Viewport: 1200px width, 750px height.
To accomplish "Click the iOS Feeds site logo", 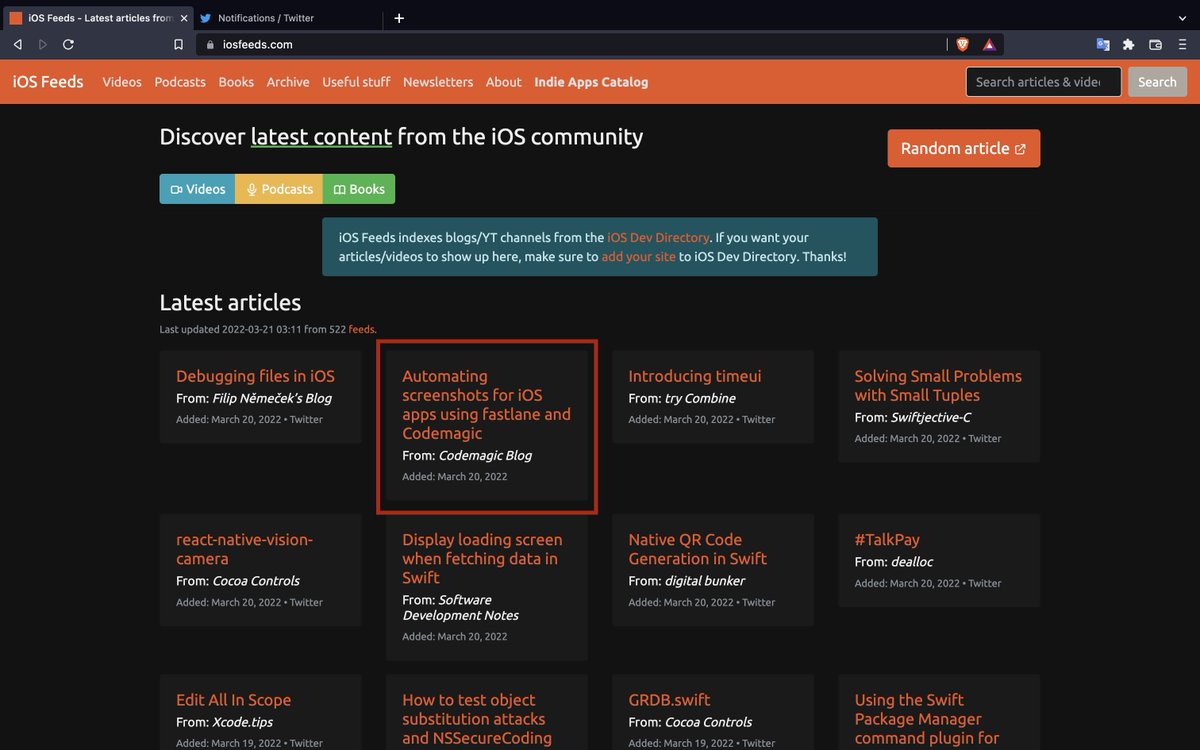I will [48, 82].
